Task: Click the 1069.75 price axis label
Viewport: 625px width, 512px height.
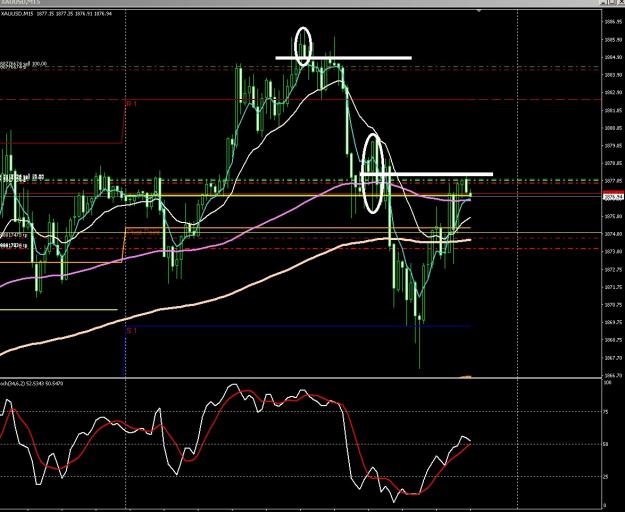Action: click(613, 322)
